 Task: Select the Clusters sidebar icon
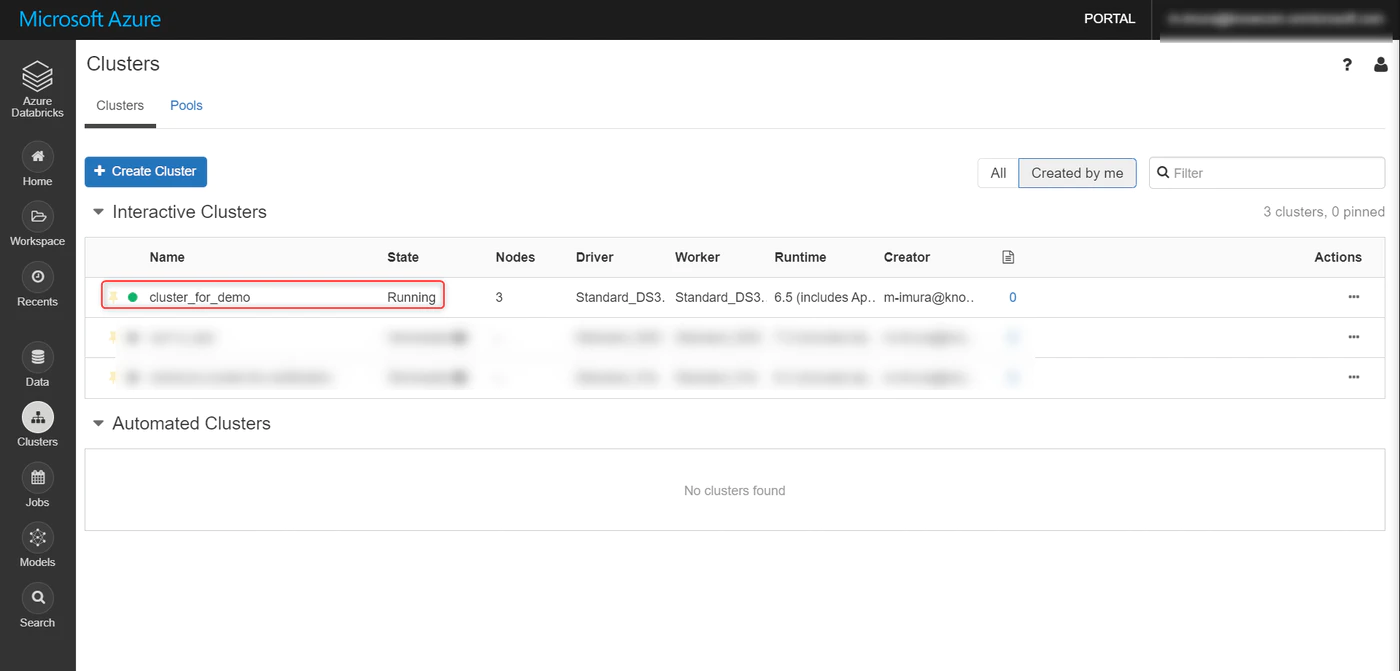click(37, 417)
